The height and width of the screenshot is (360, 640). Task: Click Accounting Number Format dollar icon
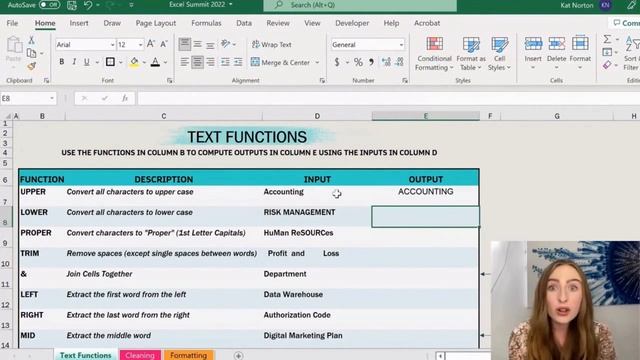tap(337, 62)
